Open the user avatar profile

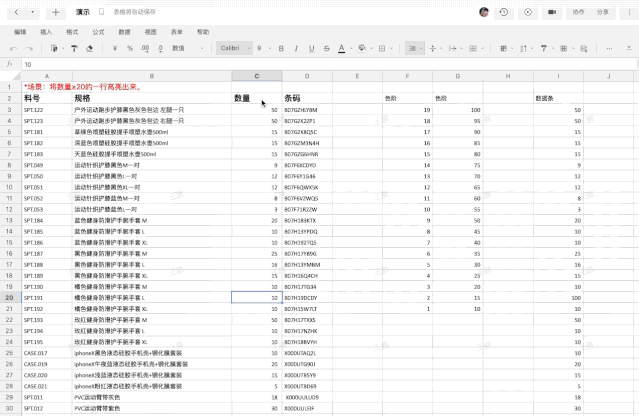tap(484, 12)
